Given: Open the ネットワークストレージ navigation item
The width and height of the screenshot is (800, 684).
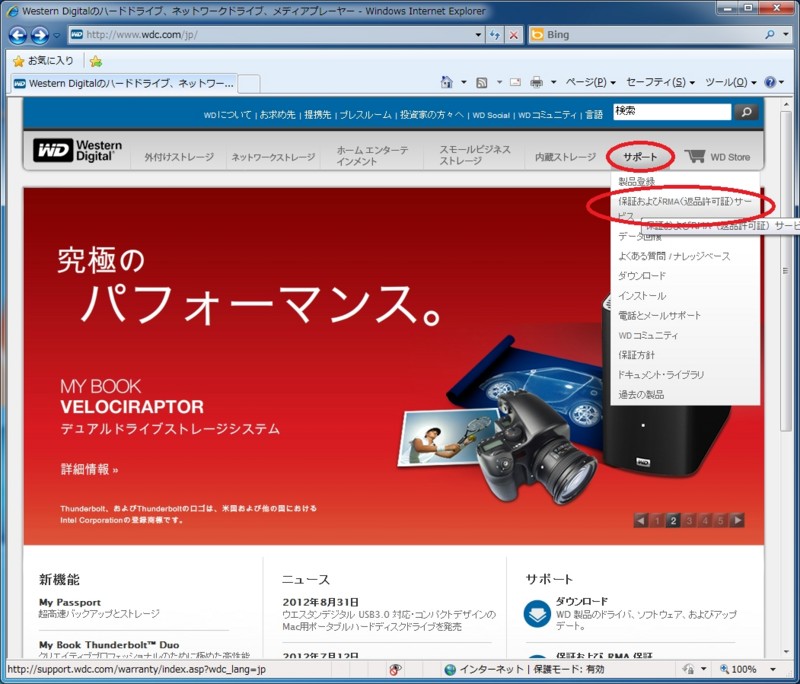Looking at the screenshot, I should coord(273,157).
